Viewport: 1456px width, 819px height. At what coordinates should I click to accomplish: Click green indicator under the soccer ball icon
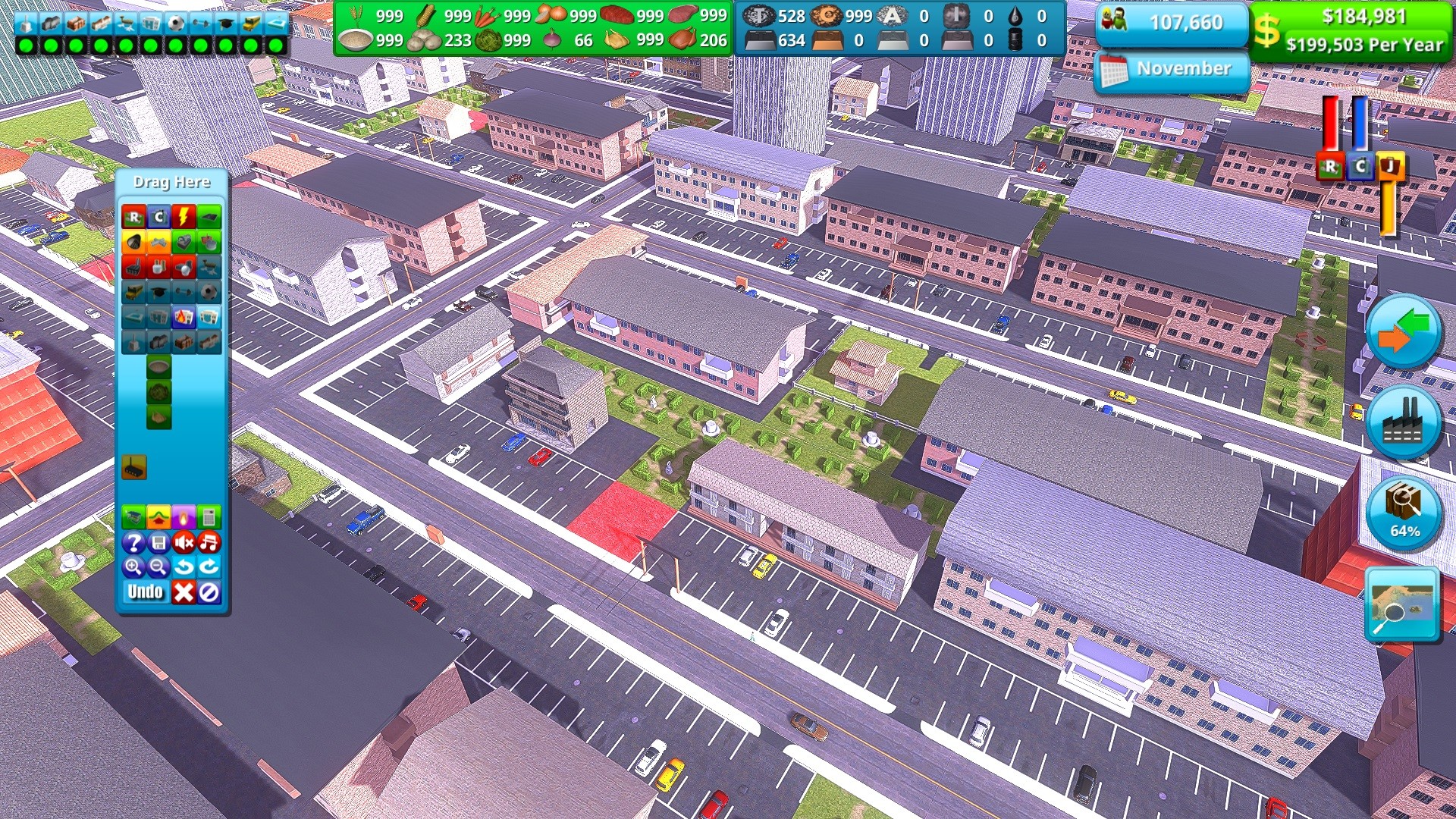(x=176, y=46)
